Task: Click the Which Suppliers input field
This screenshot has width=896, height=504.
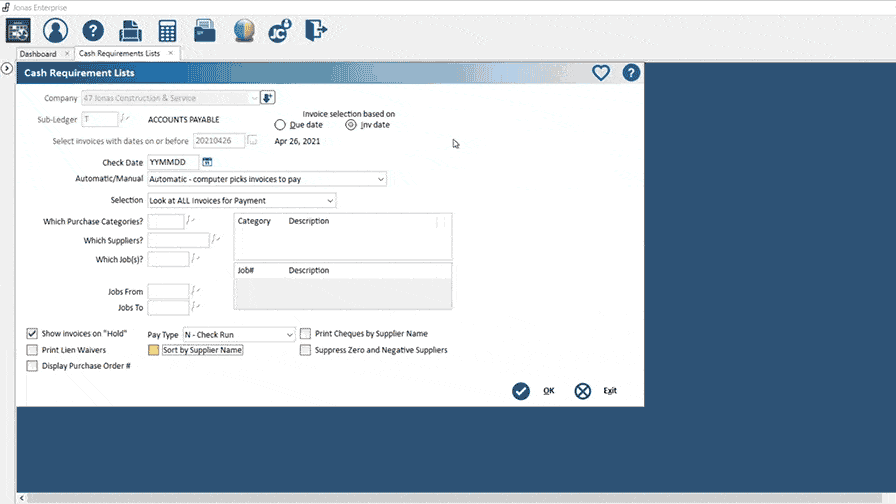Action: tap(178, 240)
